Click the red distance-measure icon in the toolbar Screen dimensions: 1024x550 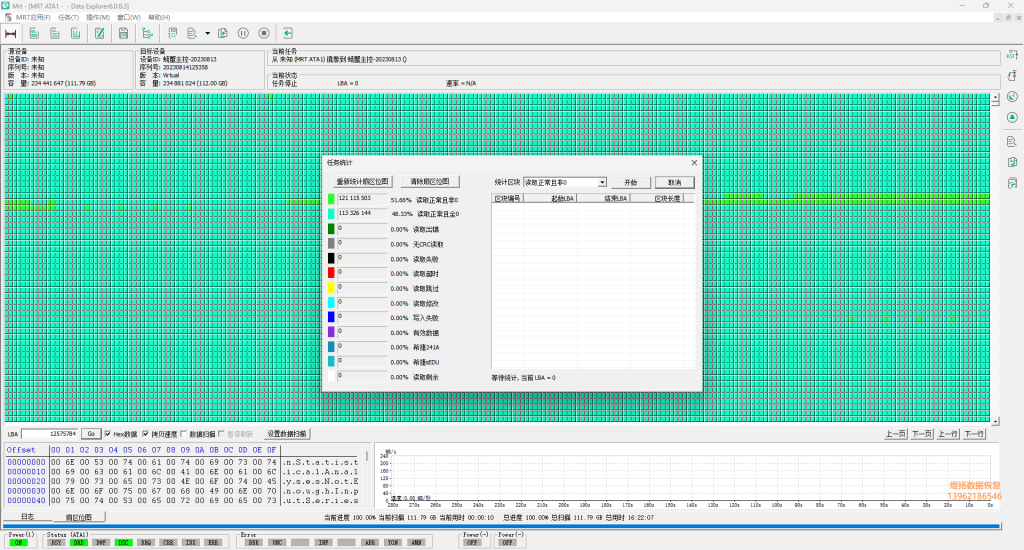click(x=10, y=33)
